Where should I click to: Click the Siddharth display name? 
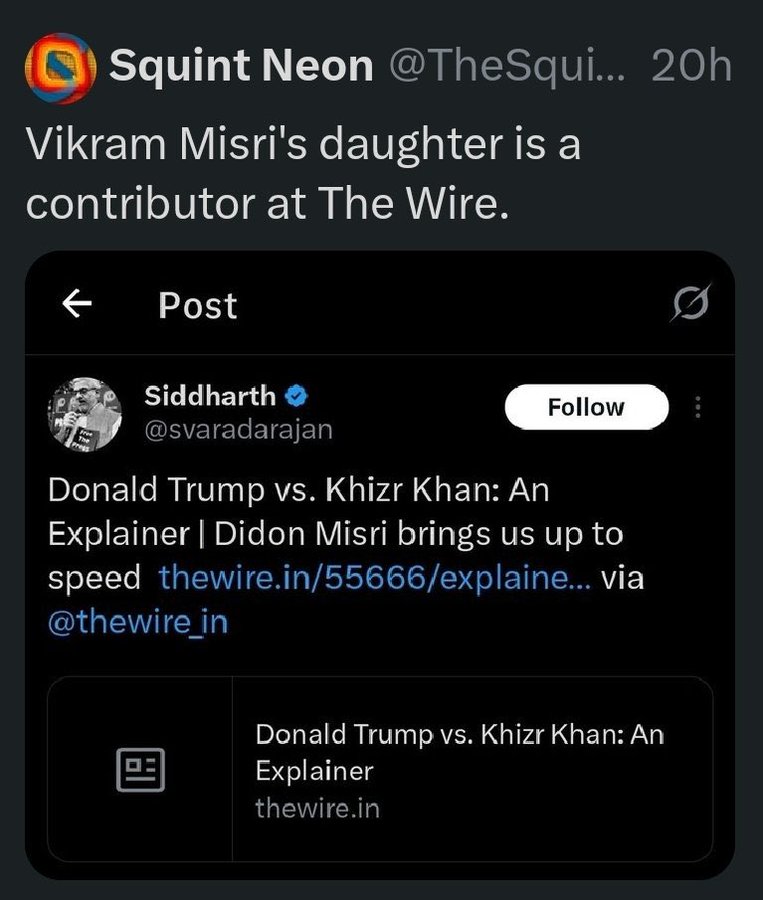point(210,396)
